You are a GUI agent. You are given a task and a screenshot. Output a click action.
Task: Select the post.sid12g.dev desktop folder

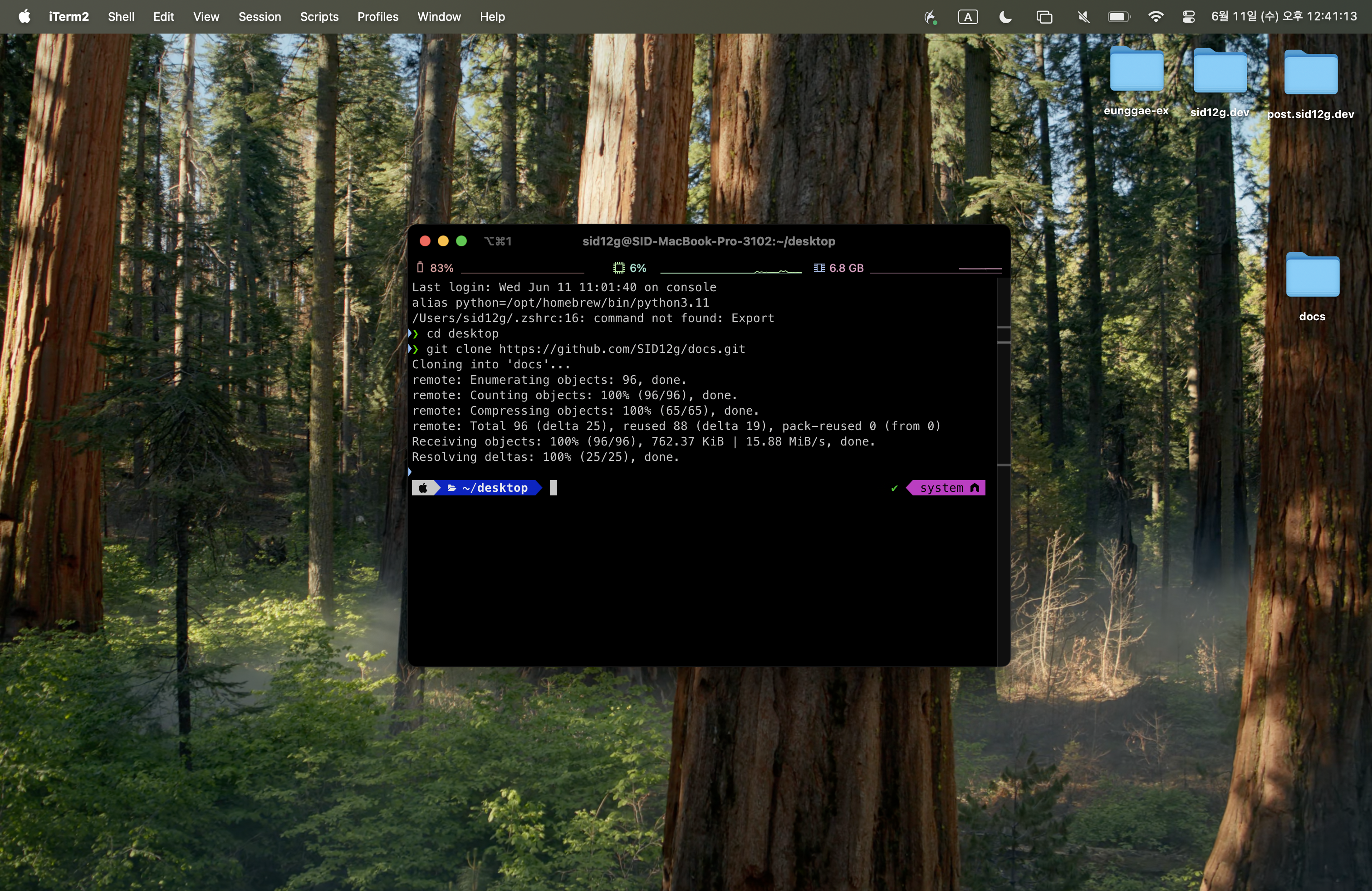[x=1311, y=84]
